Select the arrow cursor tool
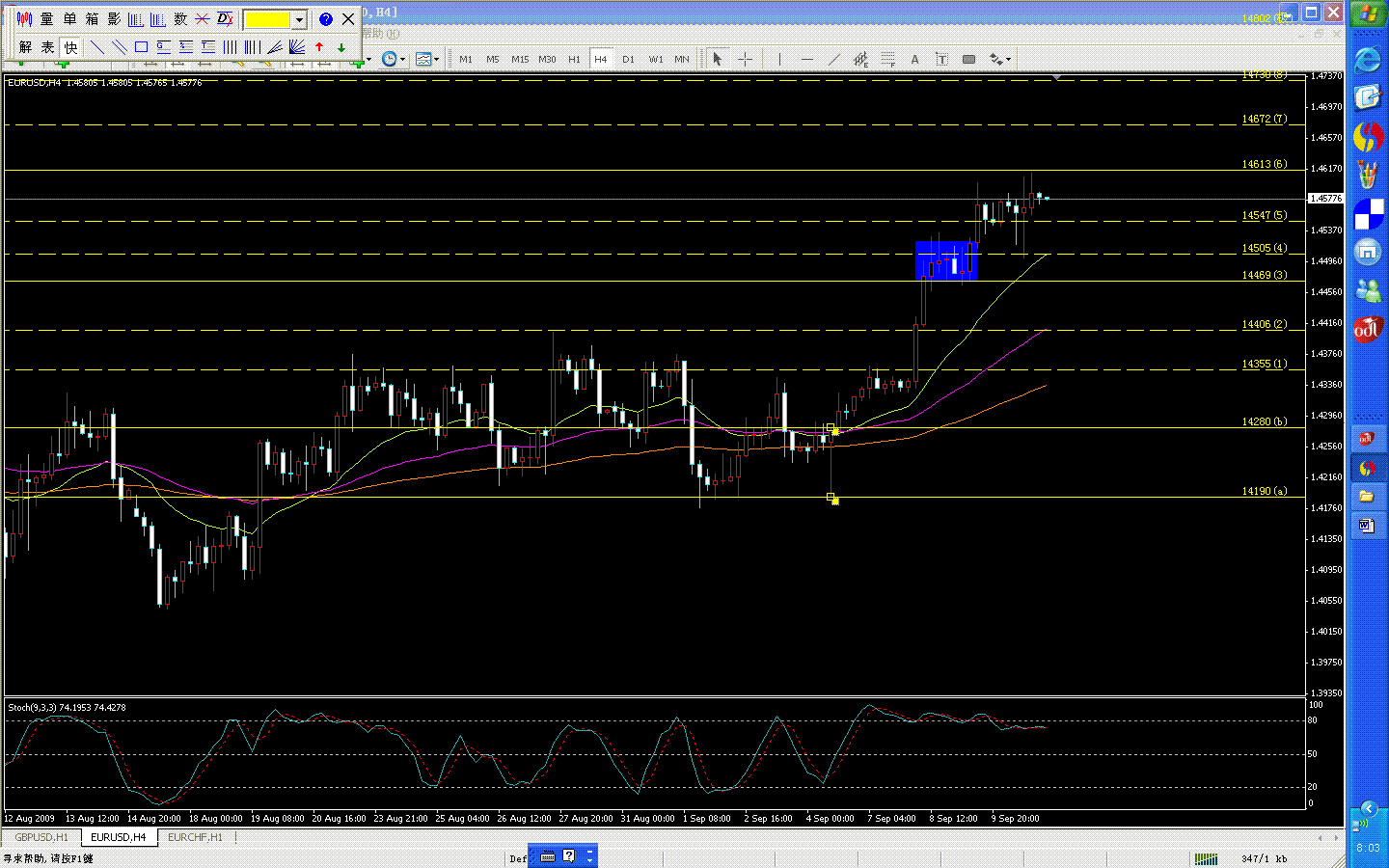 coord(717,59)
